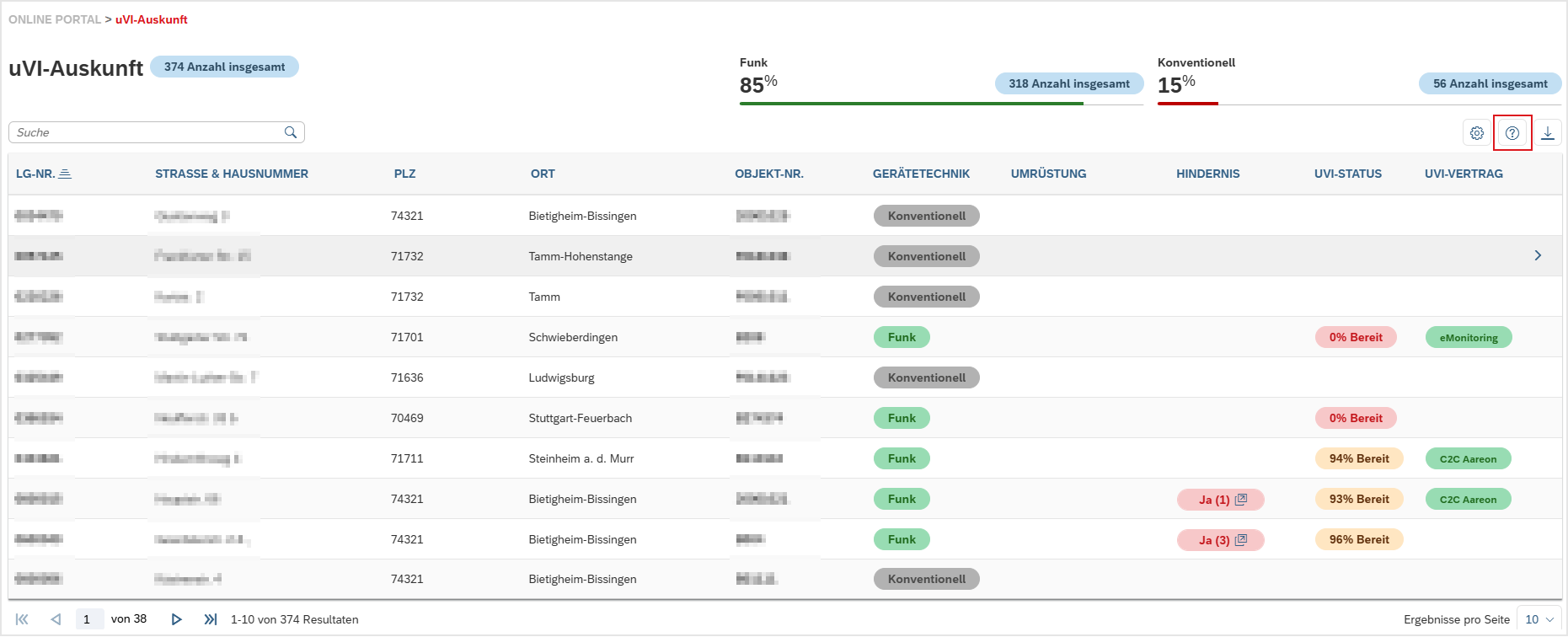
Task: Go to the previous results page
Action: [56, 619]
